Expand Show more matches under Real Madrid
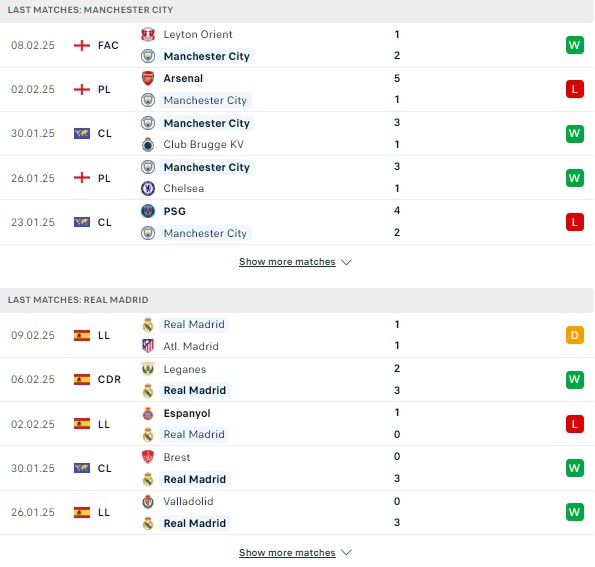595x567 pixels. [x=287, y=553]
